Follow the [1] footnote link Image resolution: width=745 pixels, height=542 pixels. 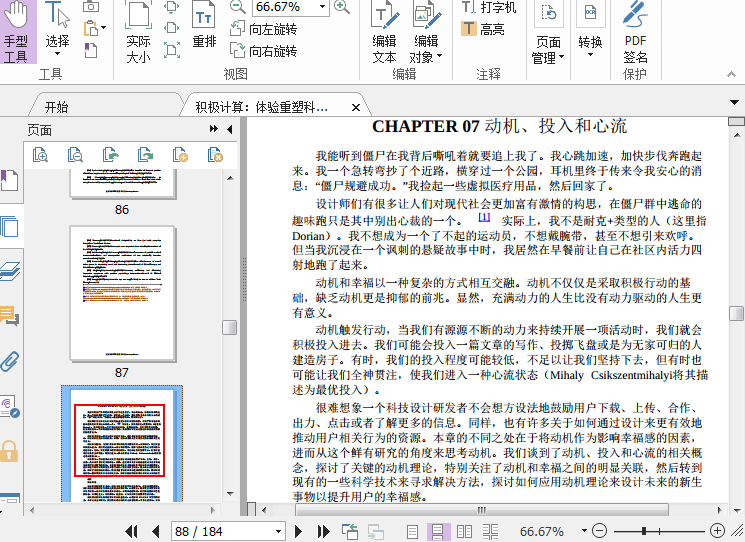[x=484, y=218]
